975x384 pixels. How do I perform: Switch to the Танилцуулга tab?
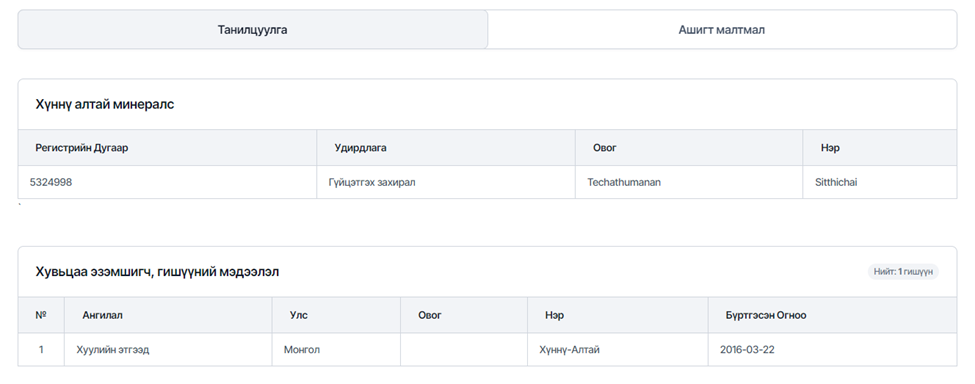[x=252, y=29]
